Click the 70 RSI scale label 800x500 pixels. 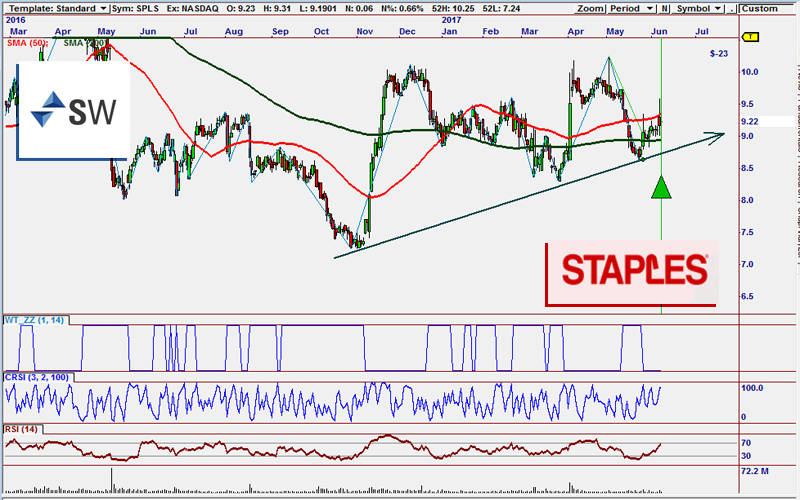pos(746,443)
